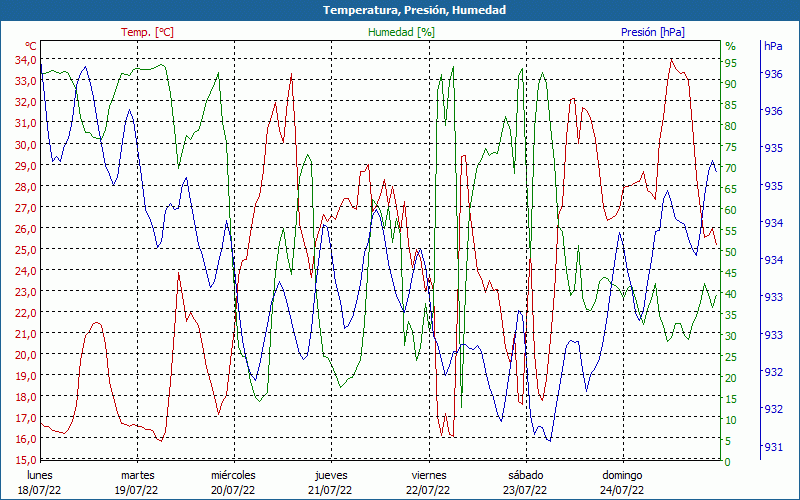Image resolution: width=800 pixels, height=500 pixels.
Task: Click the green 25 humidity axis value
Action: 731,357
